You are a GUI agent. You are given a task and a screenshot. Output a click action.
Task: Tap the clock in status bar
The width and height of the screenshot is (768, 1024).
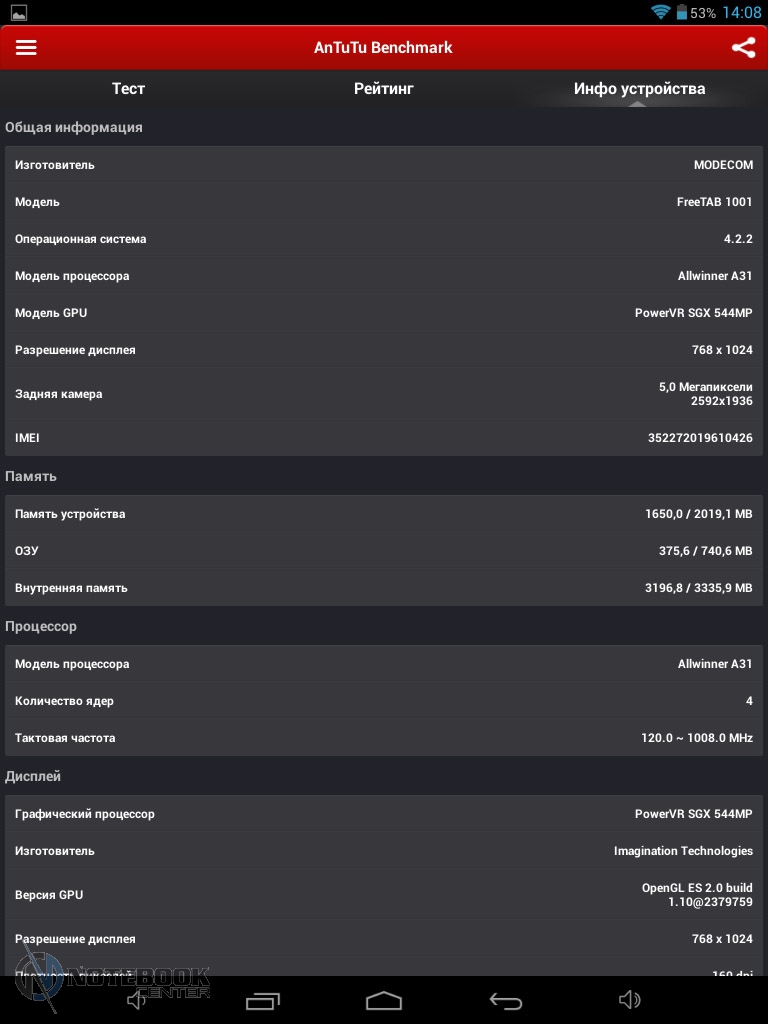[x=741, y=13]
